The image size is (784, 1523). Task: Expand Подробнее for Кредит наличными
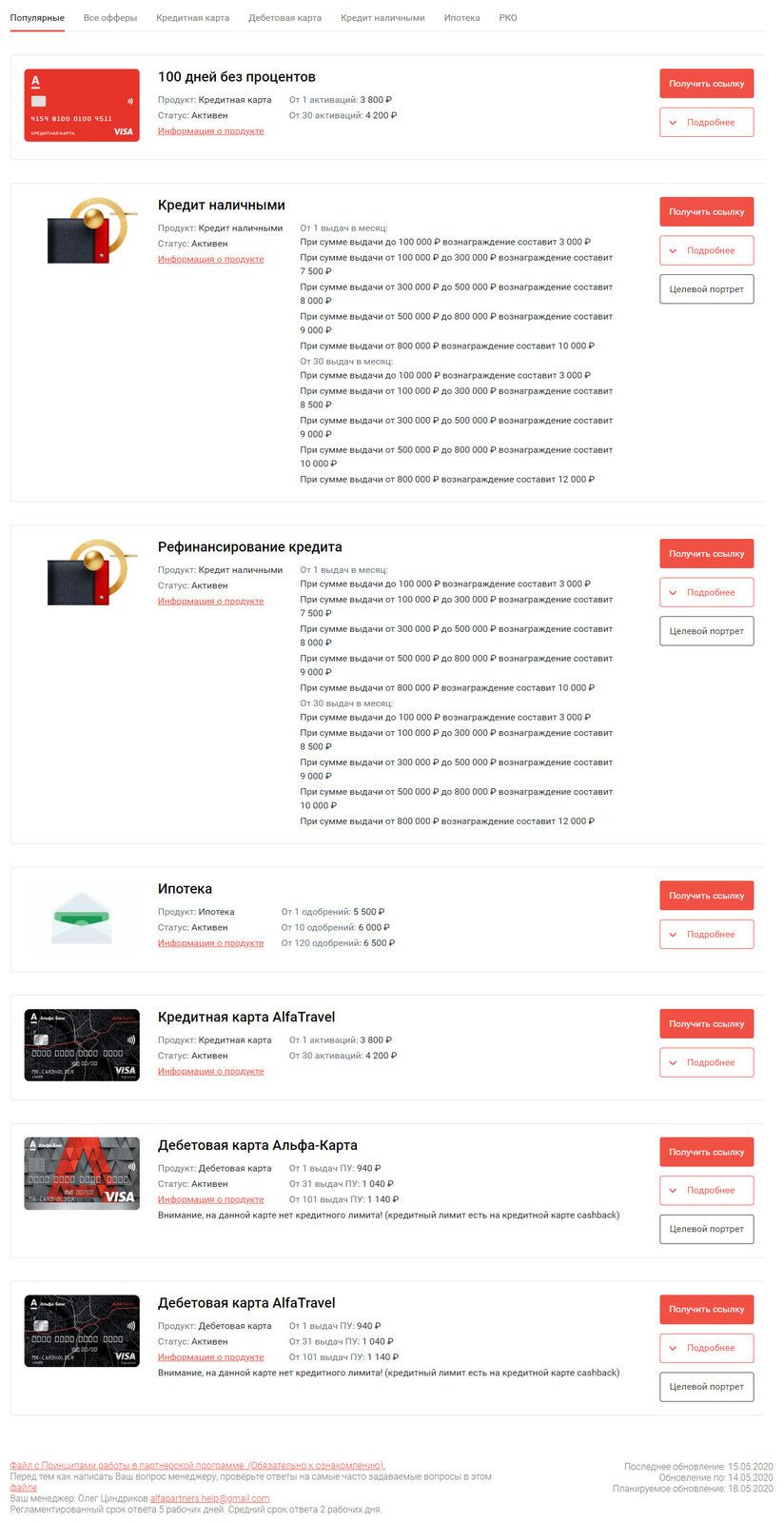[x=706, y=250]
